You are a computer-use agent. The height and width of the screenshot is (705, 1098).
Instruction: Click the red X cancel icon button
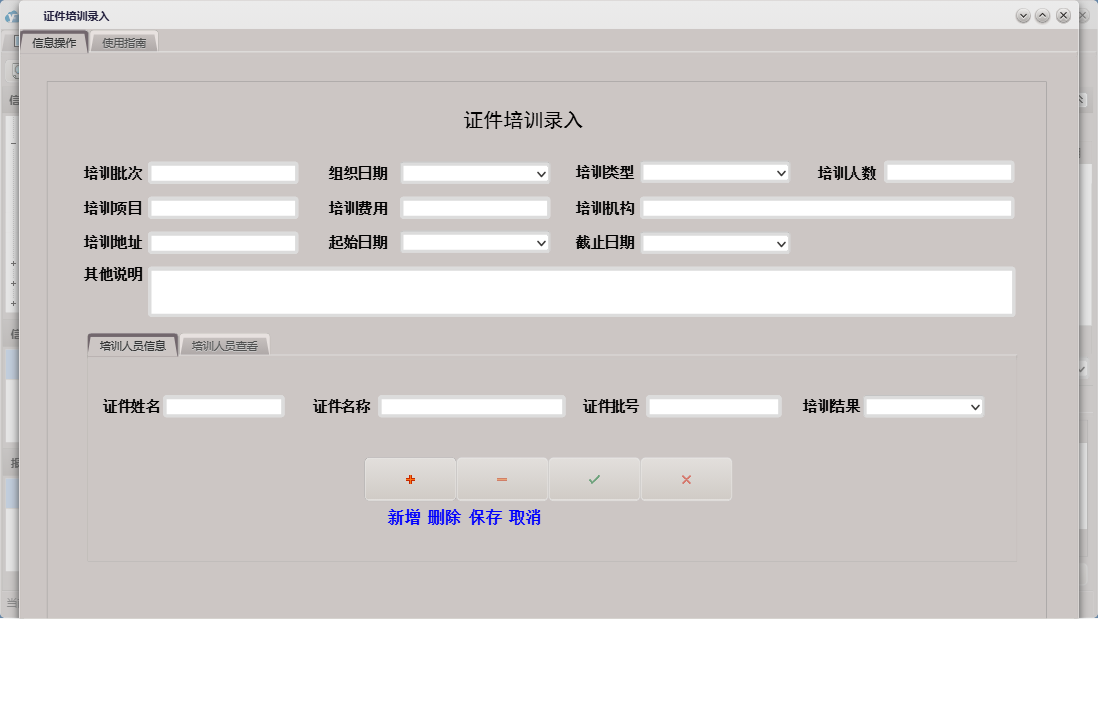coord(687,479)
